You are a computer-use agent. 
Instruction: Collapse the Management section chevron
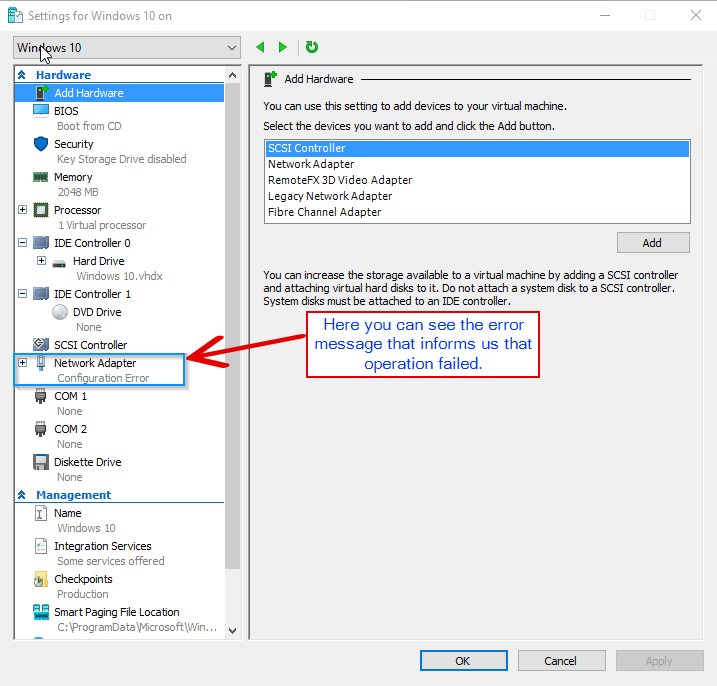[21, 495]
